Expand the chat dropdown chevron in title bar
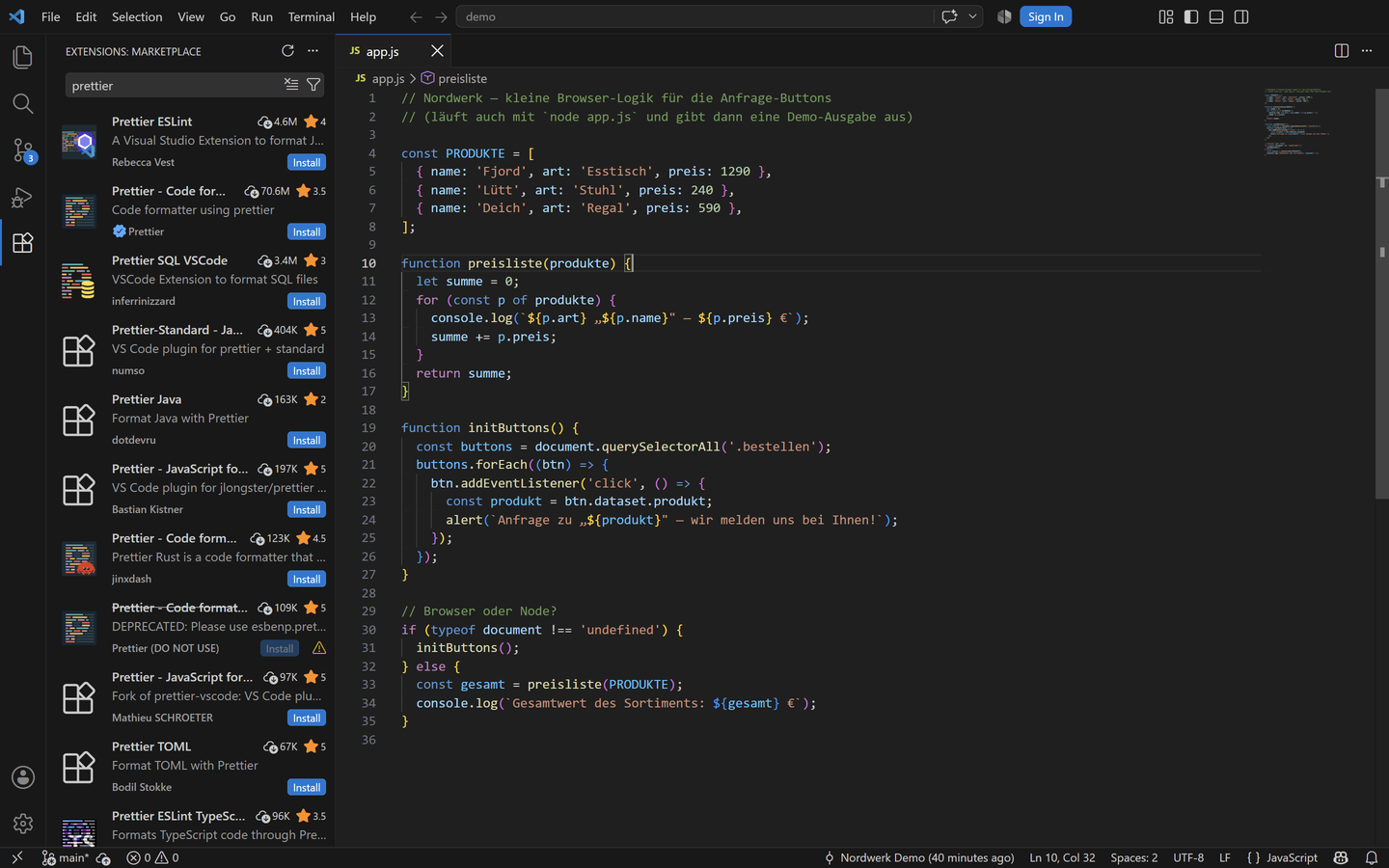 pyautogui.click(x=972, y=16)
